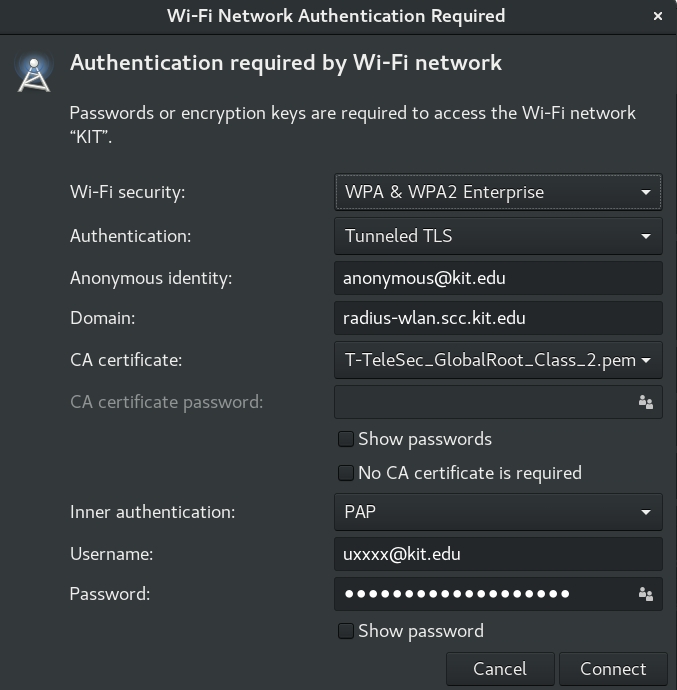677x690 pixels.
Task: Open the Inner authentication PAP dropdown
Action: point(497,512)
